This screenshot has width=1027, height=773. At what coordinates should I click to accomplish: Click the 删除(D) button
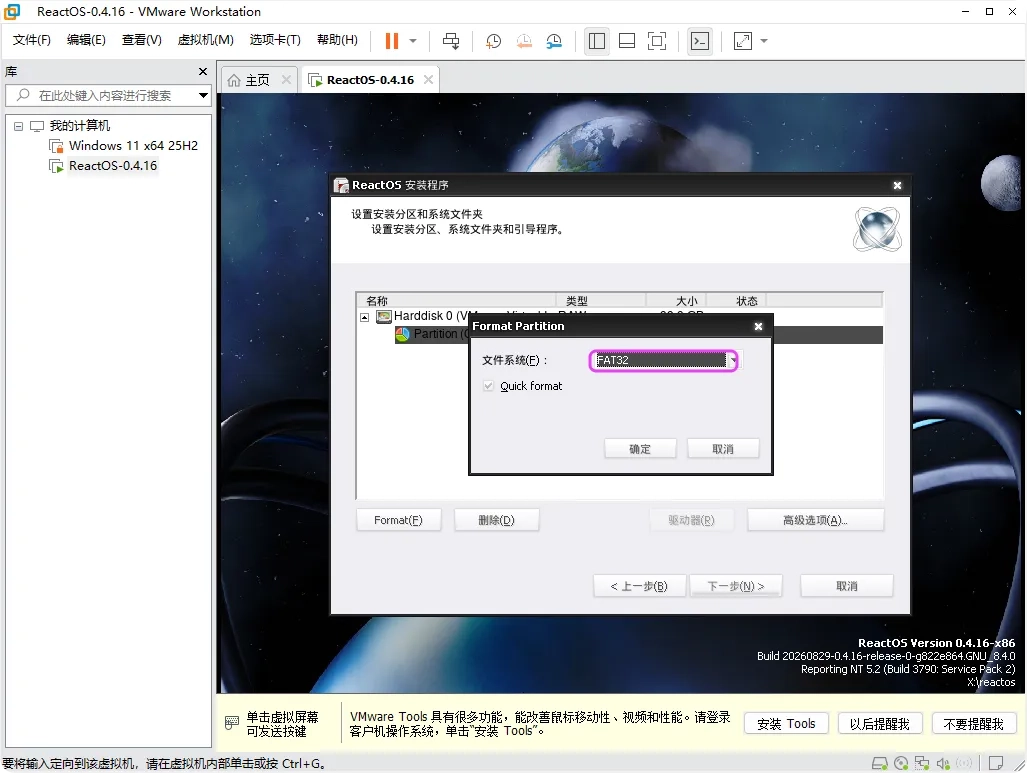[496, 520]
